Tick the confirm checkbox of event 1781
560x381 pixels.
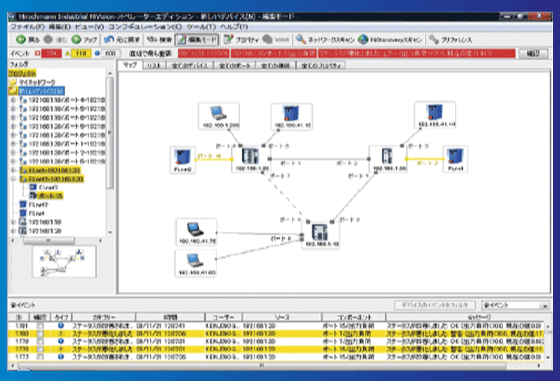[x=40, y=326]
